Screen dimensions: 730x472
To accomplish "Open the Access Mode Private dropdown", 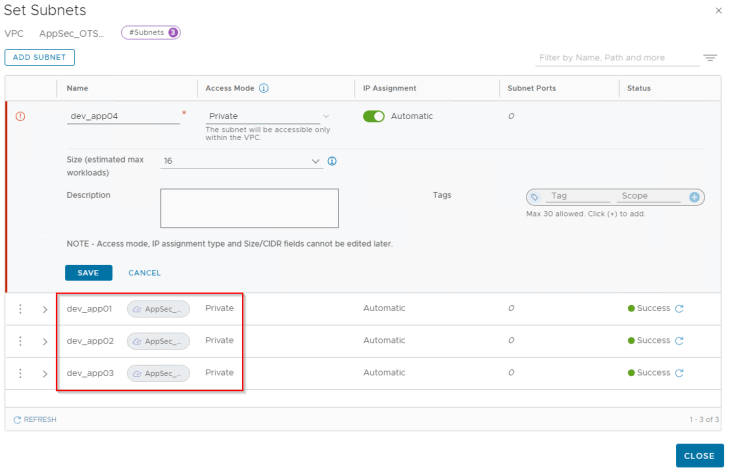I will [x=268, y=116].
